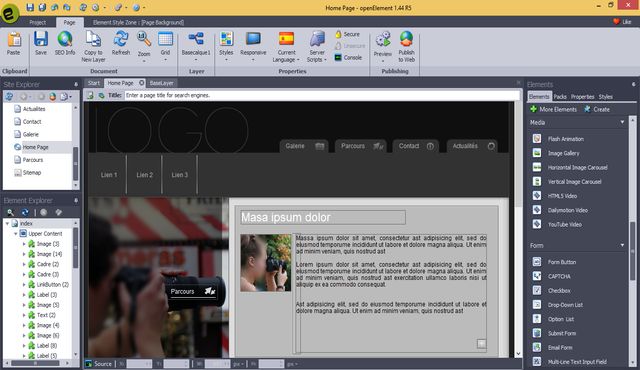Switch to the Project ribbon tab
Viewport: 640px width, 370px height.
click(38, 22)
